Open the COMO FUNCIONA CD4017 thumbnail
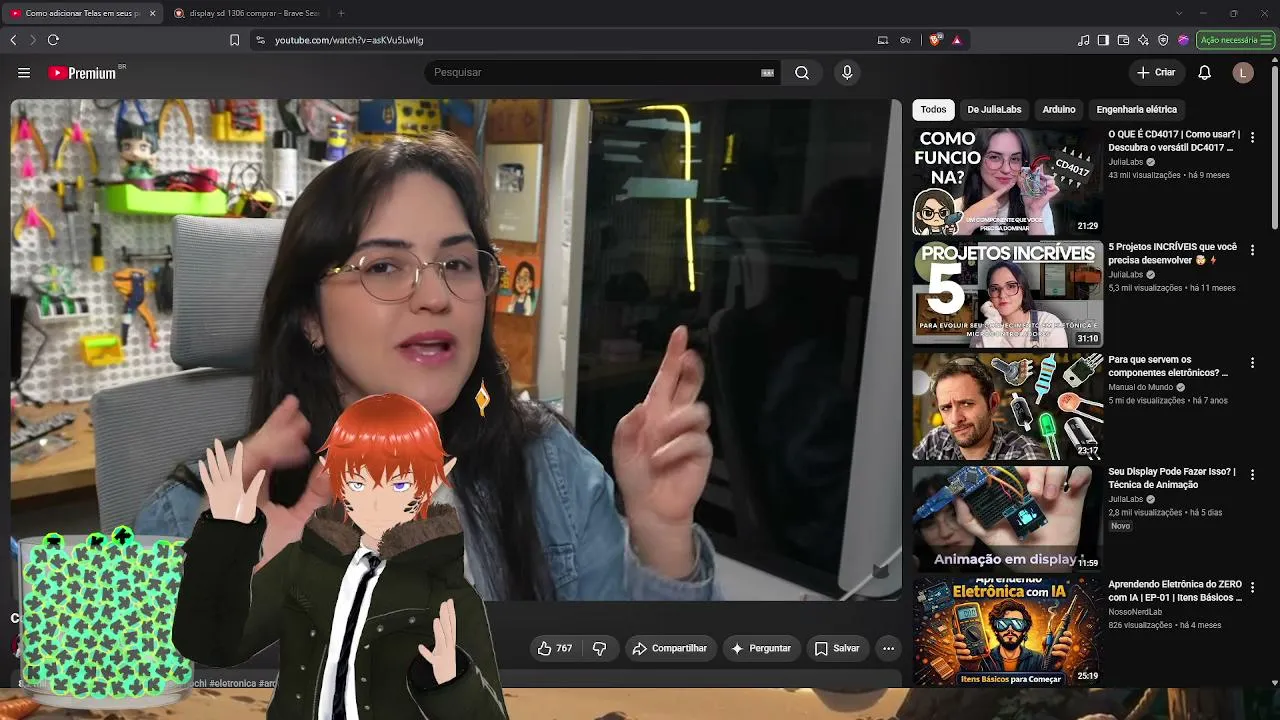Screen dimensions: 1280x720 [x=1007, y=181]
